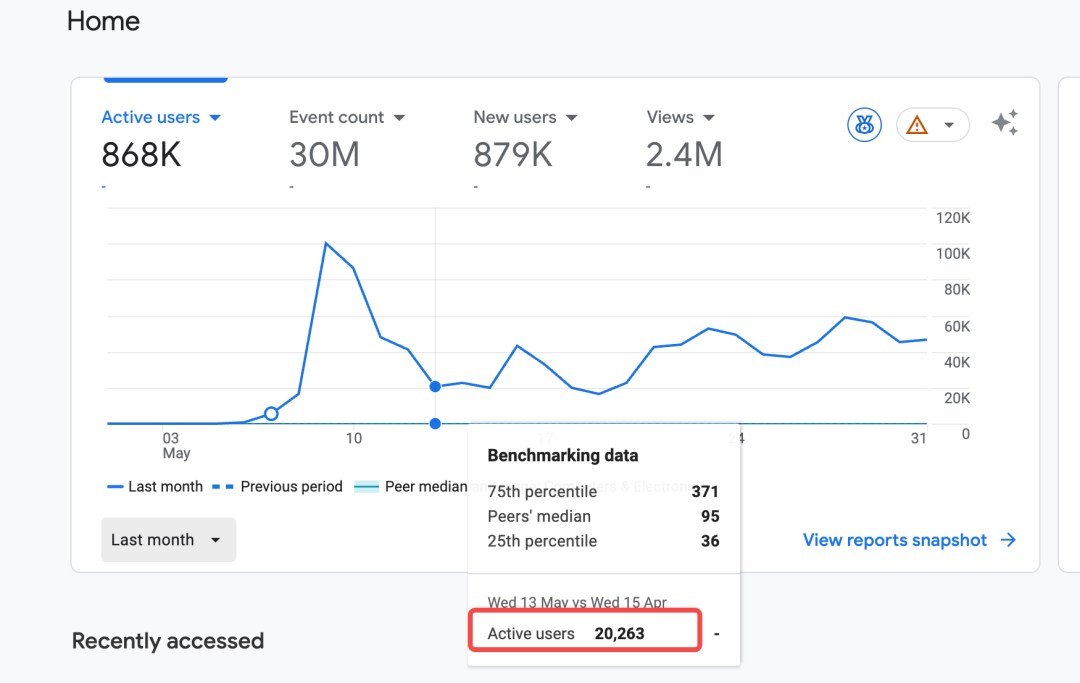Click the 2.4M views value
Image resolution: width=1080 pixels, height=683 pixels.
click(x=684, y=154)
